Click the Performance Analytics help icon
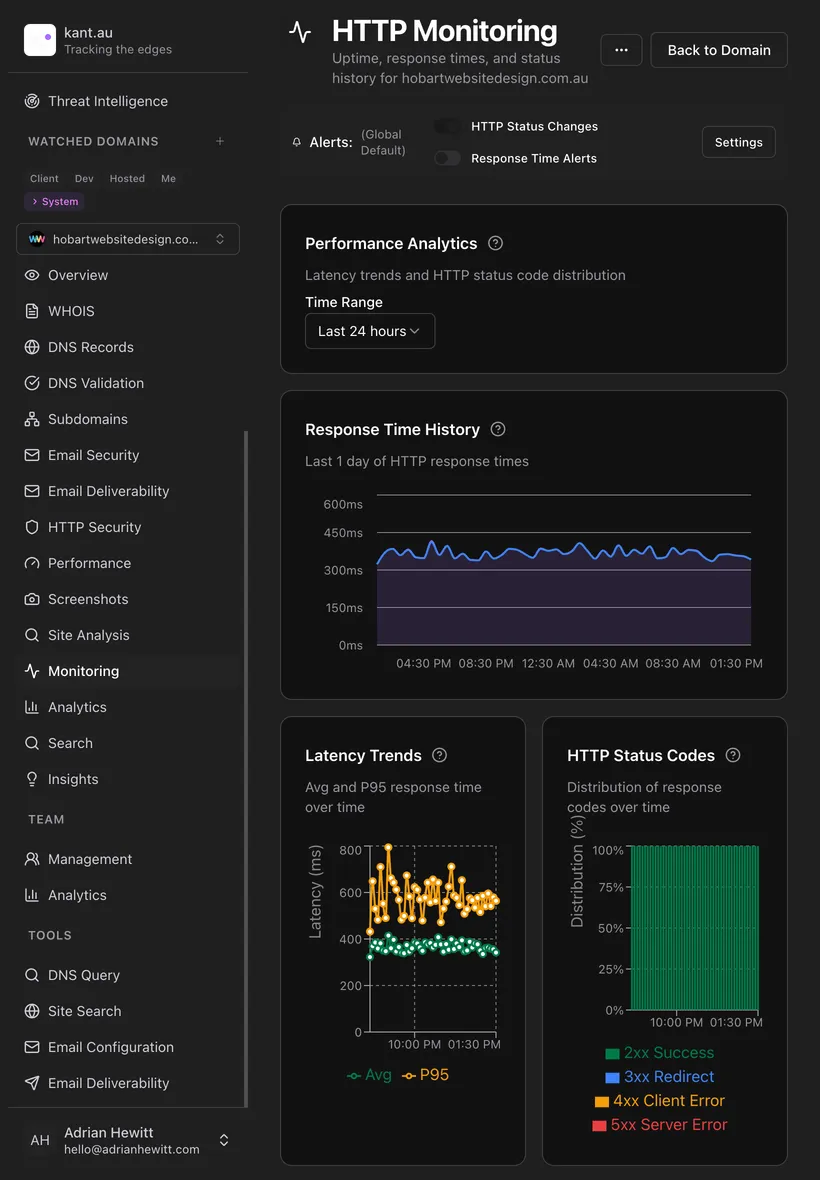 click(495, 244)
